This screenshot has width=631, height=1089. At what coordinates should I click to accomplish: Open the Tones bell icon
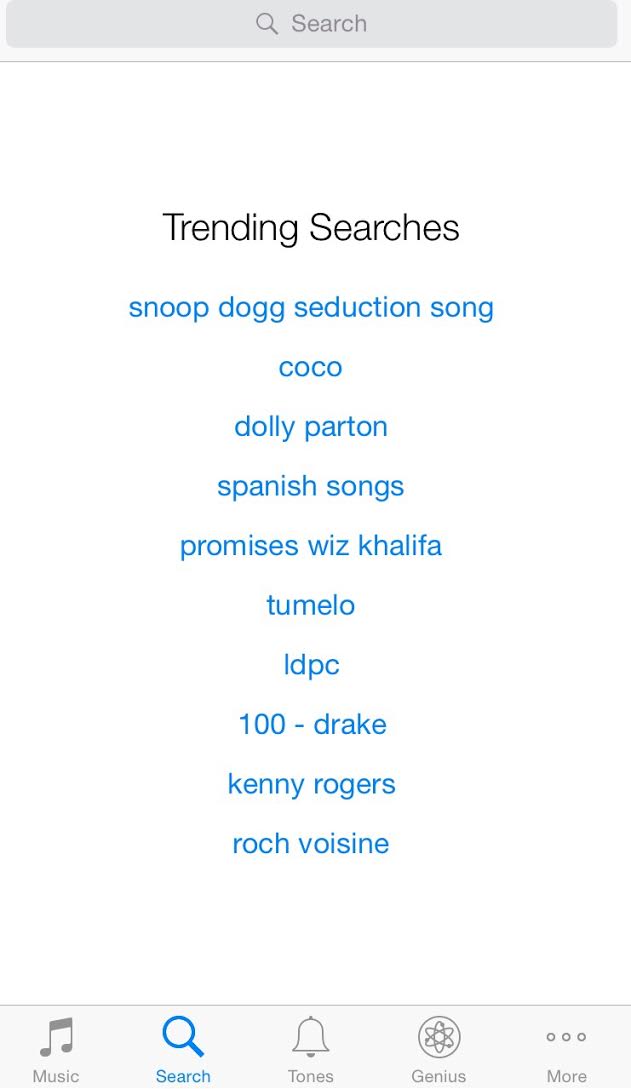(x=310, y=1036)
